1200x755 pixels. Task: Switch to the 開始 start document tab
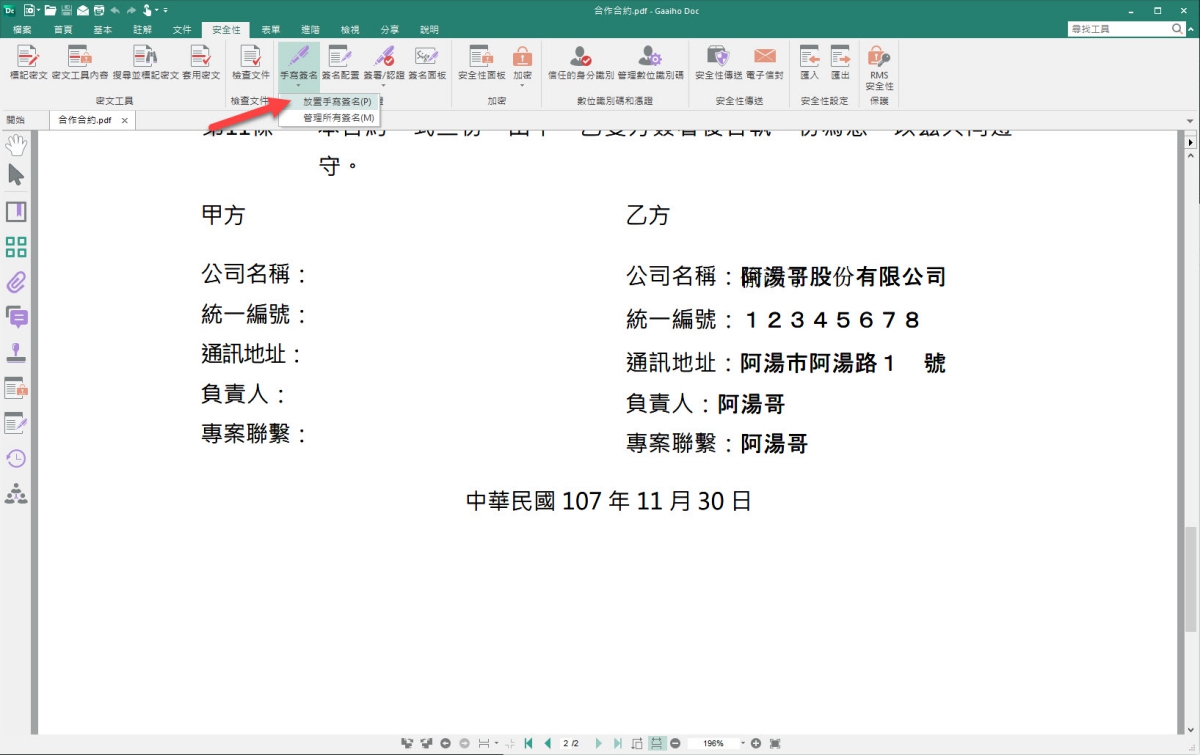click(15, 120)
